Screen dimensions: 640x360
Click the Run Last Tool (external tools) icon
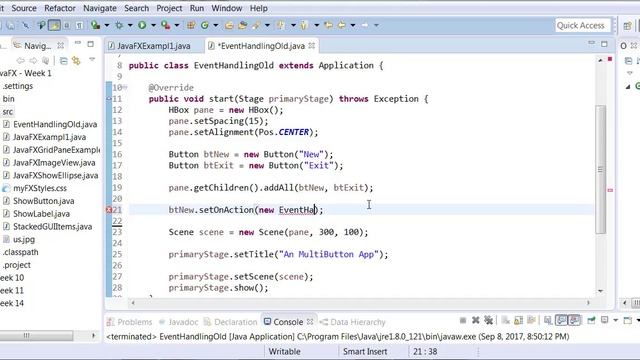[166, 25]
